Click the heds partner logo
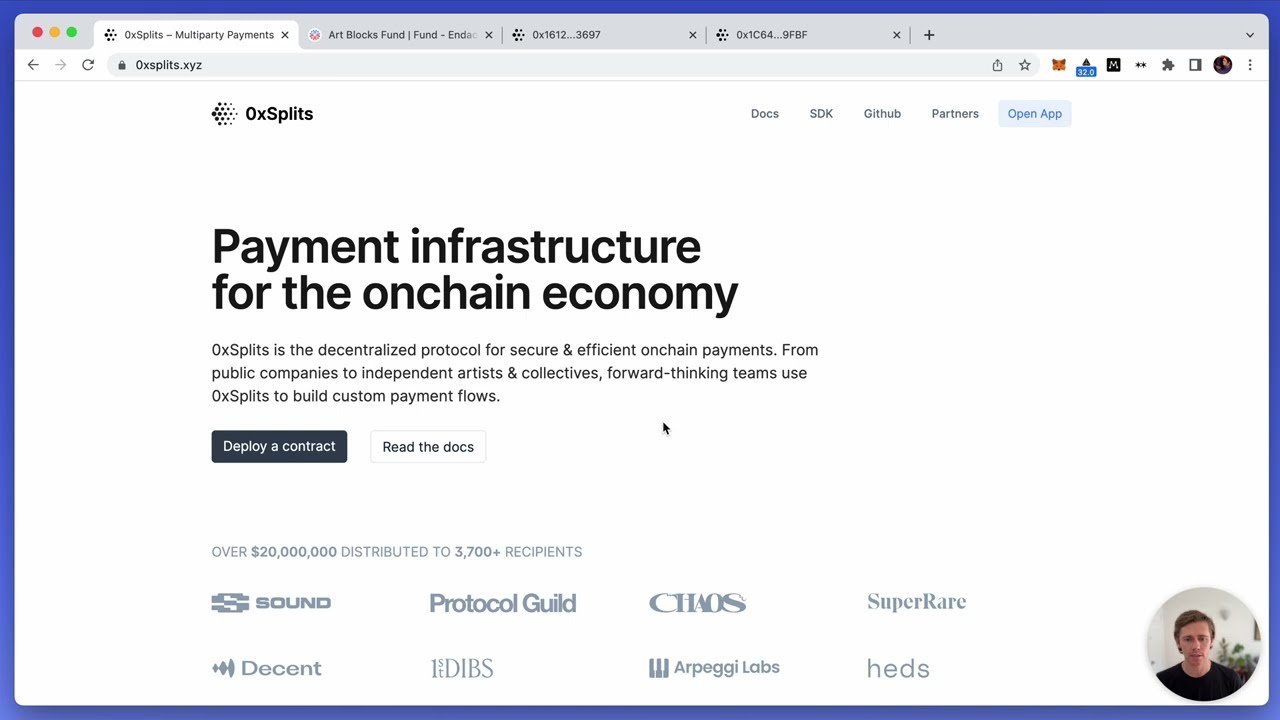The height and width of the screenshot is (720, 1280). point(898,668)
